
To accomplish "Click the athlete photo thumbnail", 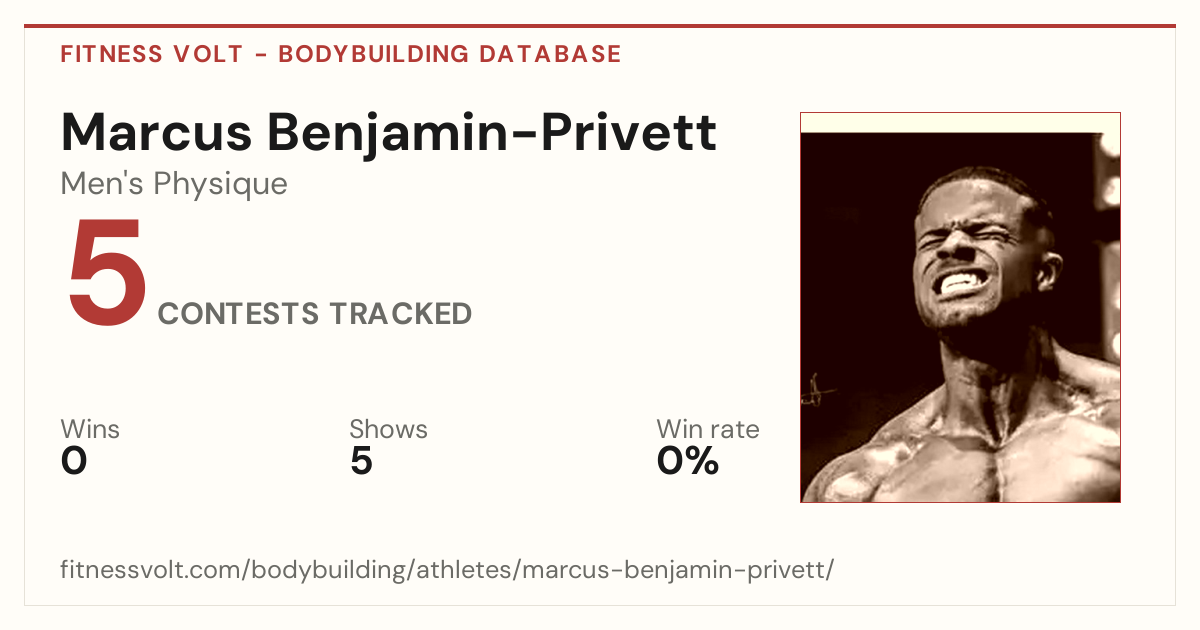I will point(960,307).
